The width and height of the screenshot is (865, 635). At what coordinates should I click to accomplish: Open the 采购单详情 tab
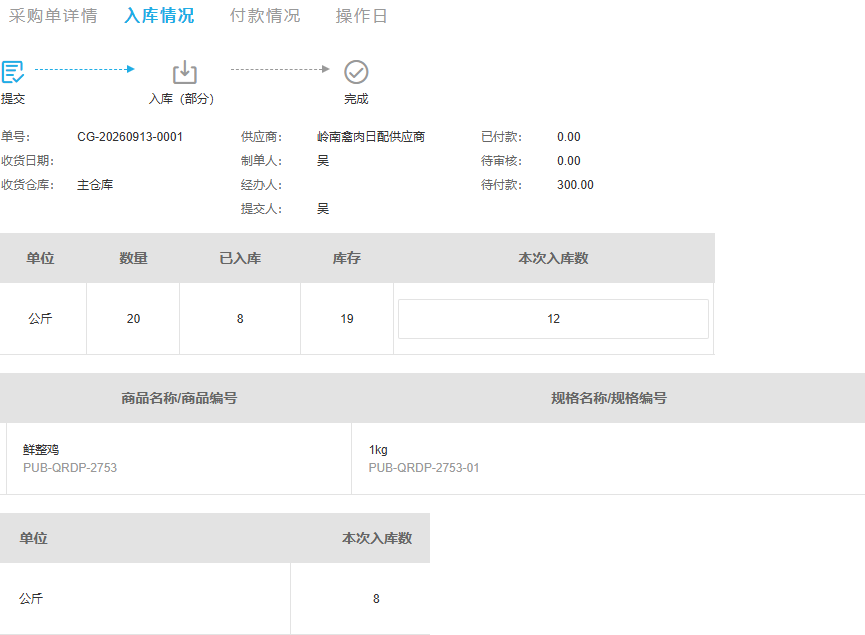[x=53, y=15]
